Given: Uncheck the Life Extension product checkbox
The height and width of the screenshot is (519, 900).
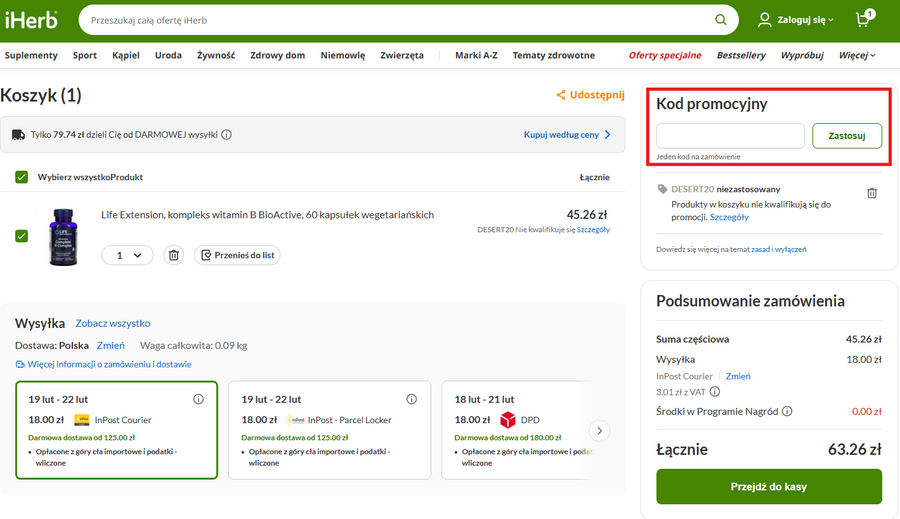Looking at the screenshot, I should click(22, 236).
